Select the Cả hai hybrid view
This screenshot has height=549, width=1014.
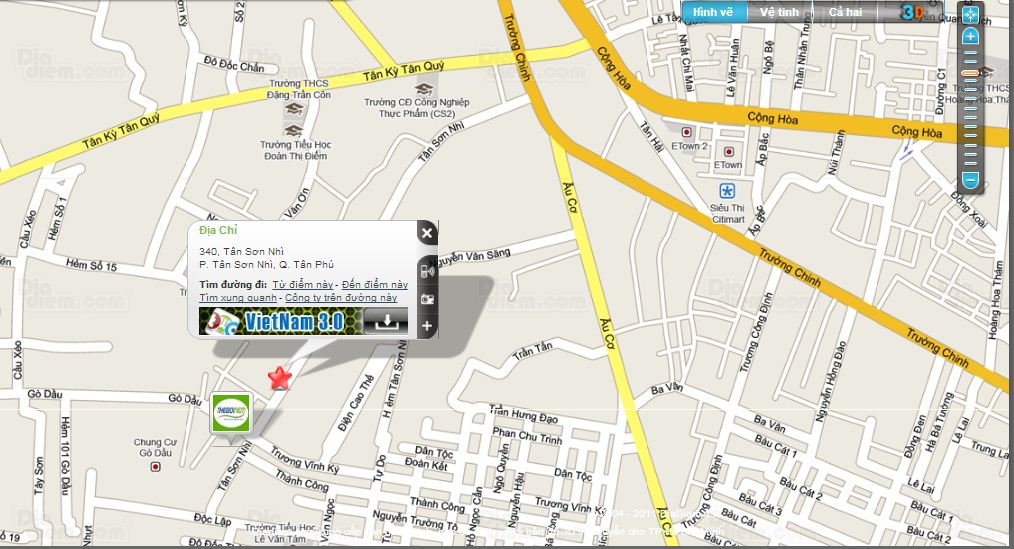[x=845, y=12]
